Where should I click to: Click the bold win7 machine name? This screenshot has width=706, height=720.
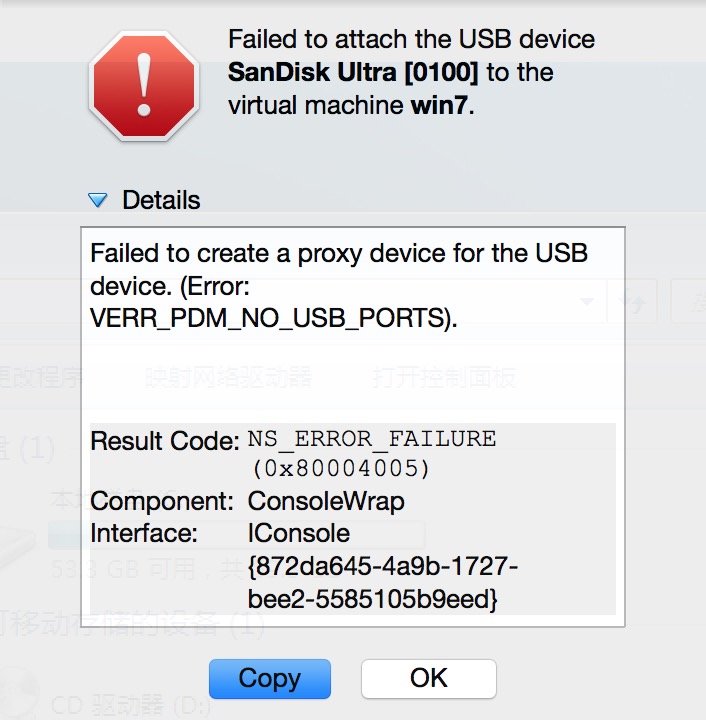(438, 105)
